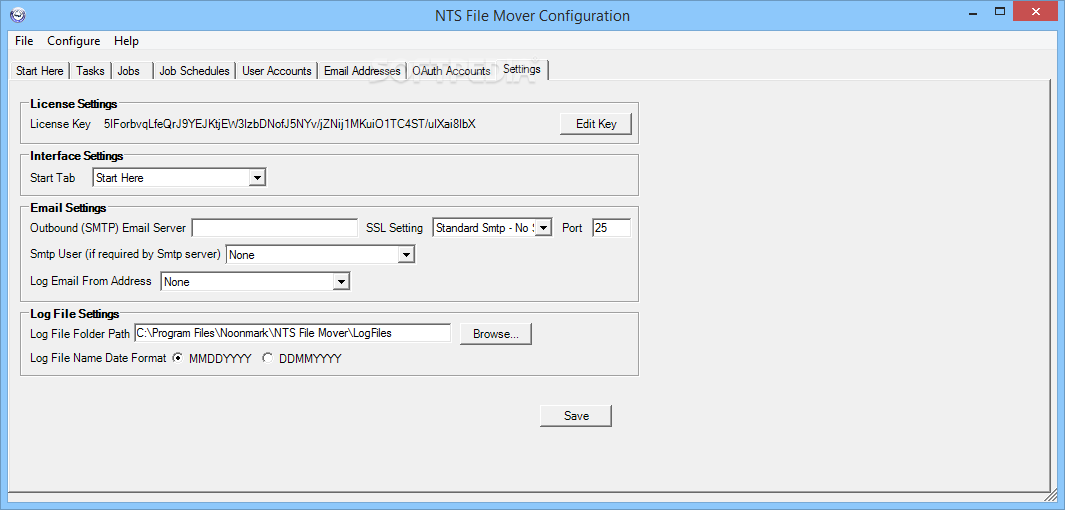Minimize the configuration window
This screenshot has width=1065, height=510.
pos(973,12)
